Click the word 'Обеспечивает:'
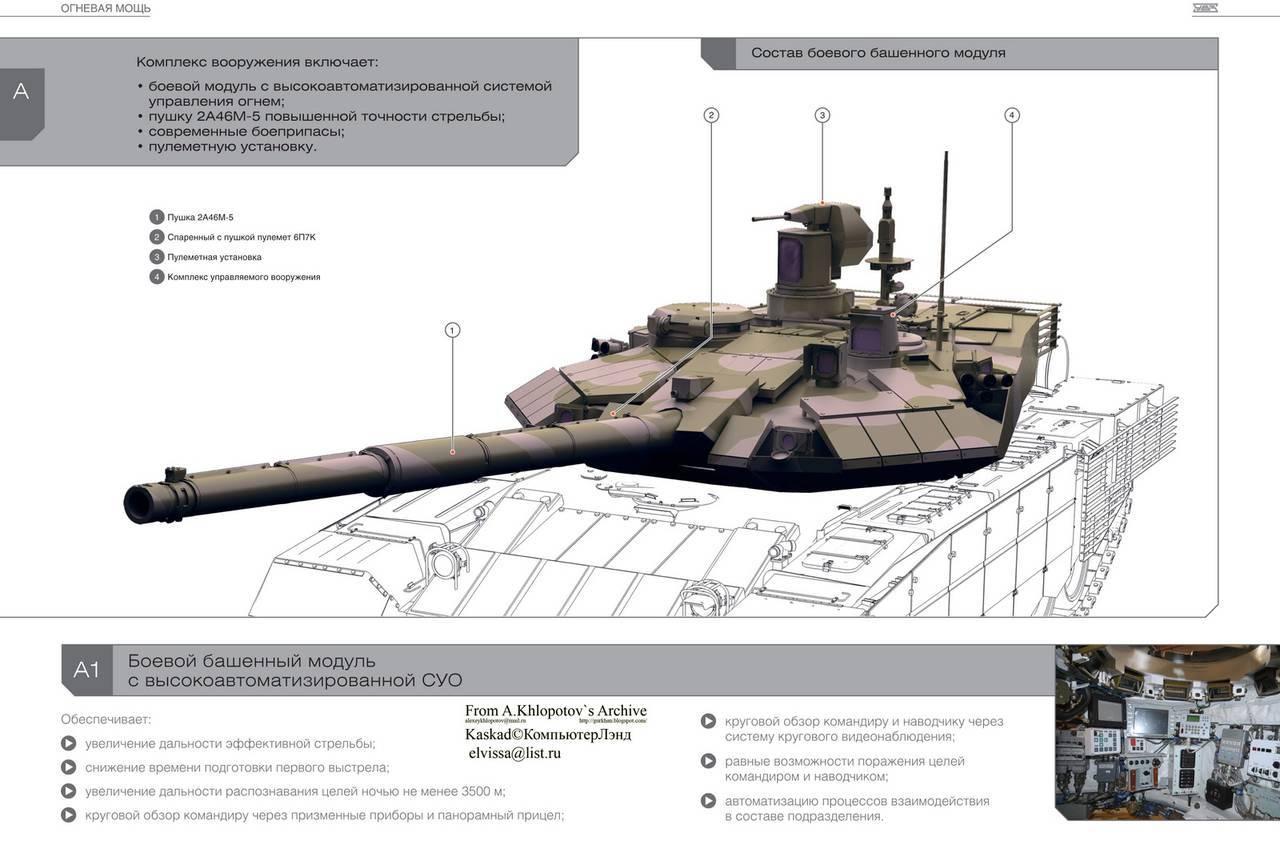Screen dimensions: 1280x861 (106, 719)
